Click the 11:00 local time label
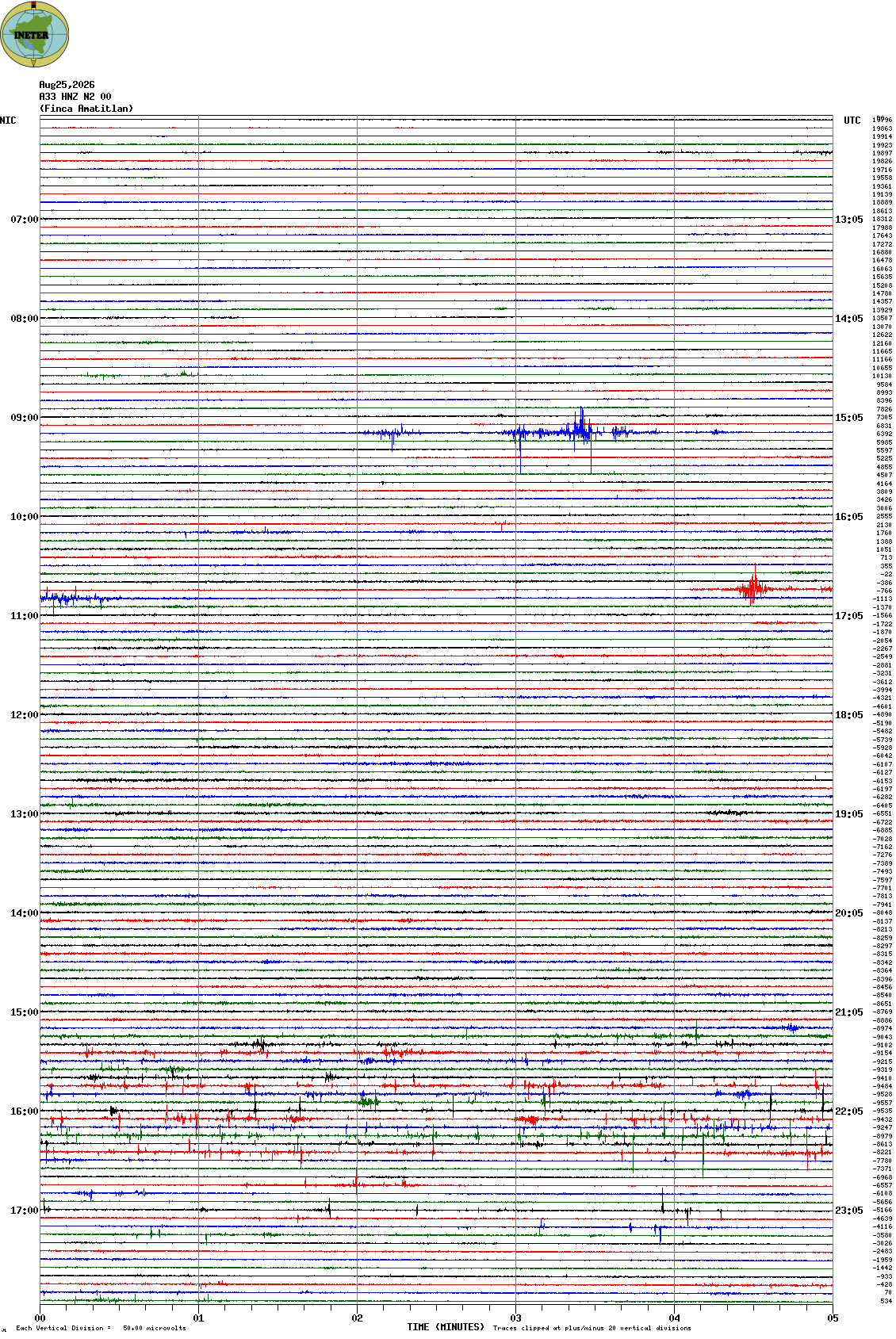This screenshot has width=896, height=1339. click(x=24, y=616)
